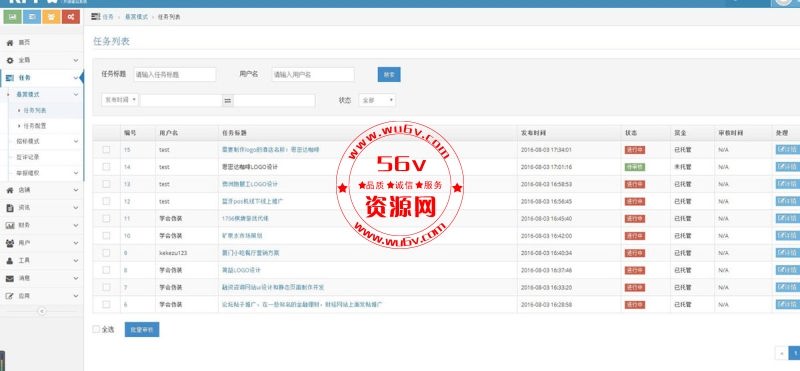Click the 用户名 input field
Image resolution: width=800 pixels, height=371 pixels.
pos(313,75)
